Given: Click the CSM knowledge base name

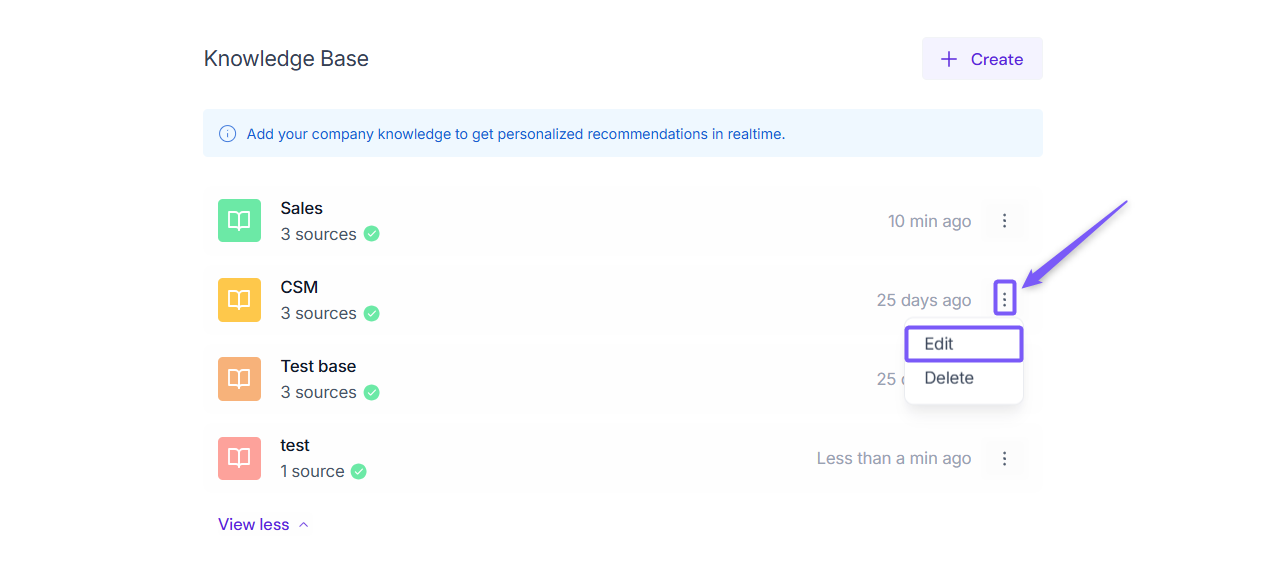Looking at the screenshot, I should click(x=299, y=287).
